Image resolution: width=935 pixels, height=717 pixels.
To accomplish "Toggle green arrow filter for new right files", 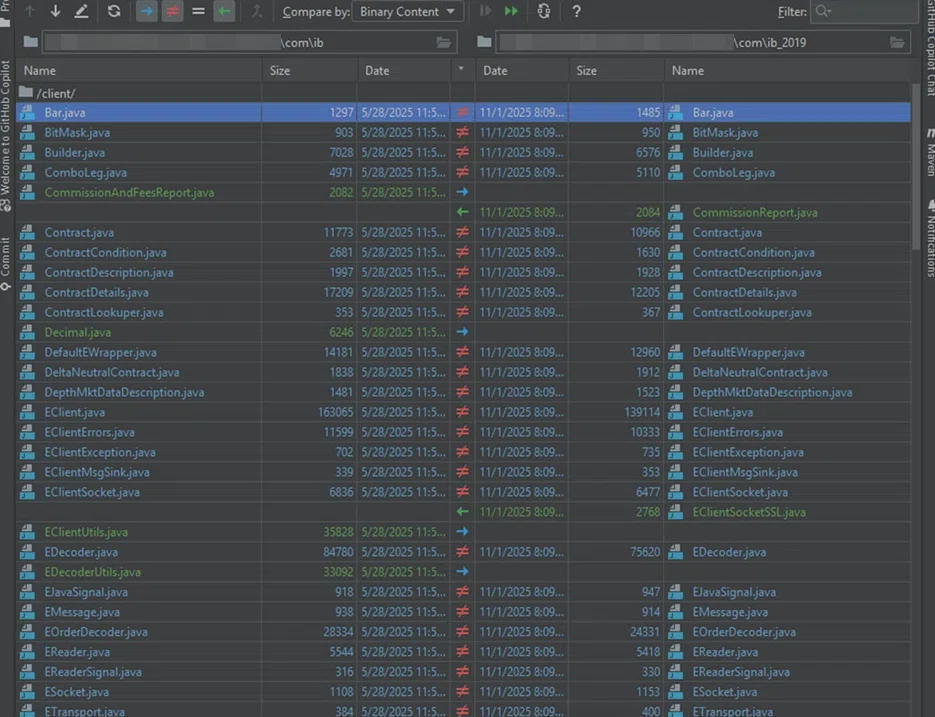I will [x=224, y=11].
